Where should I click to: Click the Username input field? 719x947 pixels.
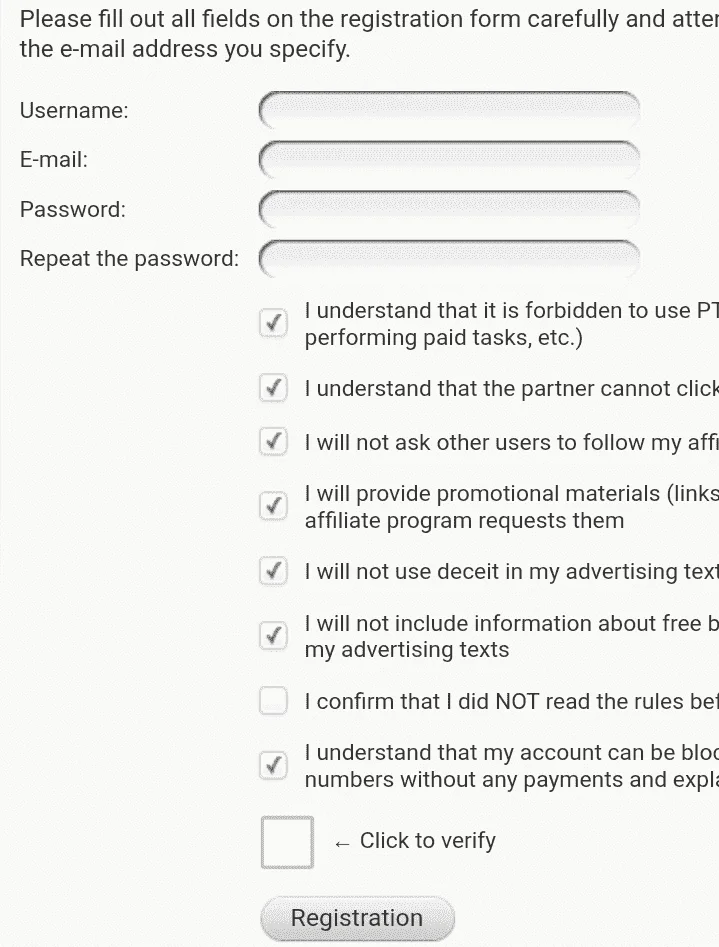(x=449, y=110)
